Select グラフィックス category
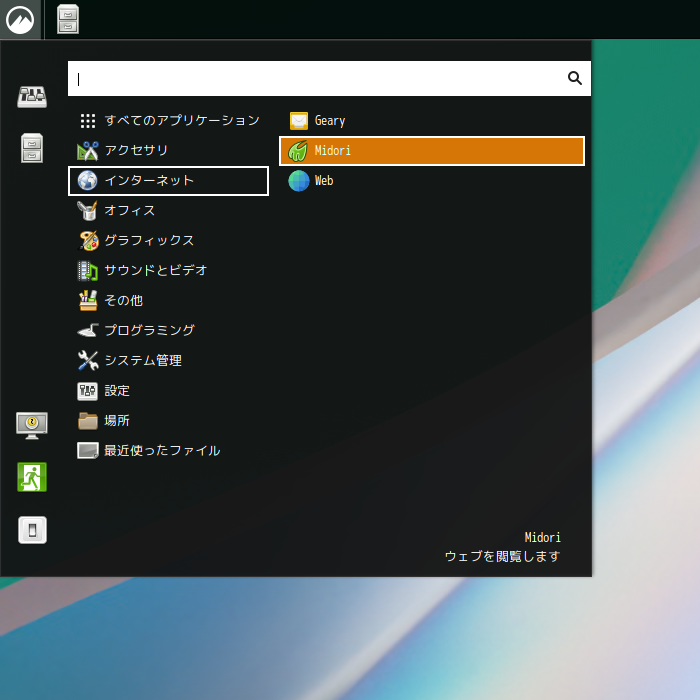 click(168, 241)
